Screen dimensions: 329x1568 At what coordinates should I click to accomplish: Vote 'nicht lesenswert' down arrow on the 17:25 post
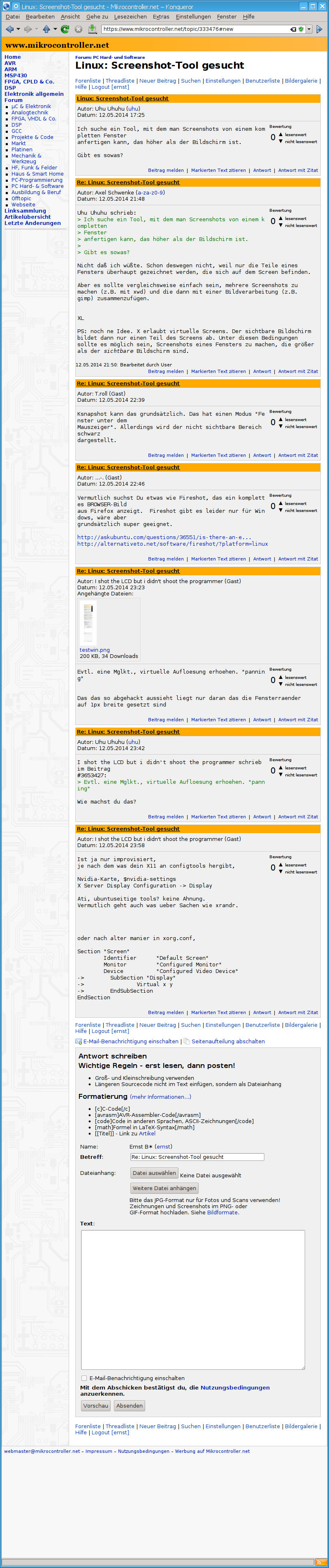281,141
